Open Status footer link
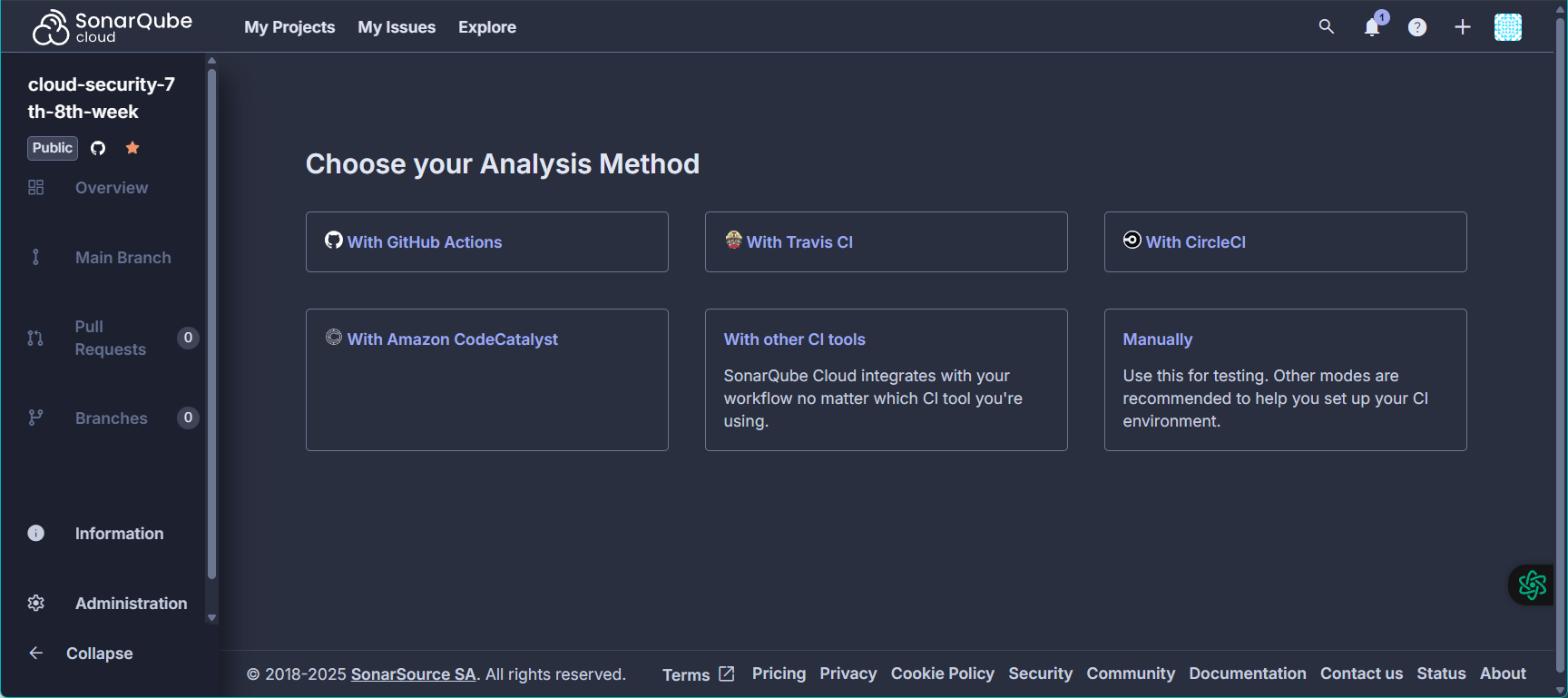Image resolution: width=1568 pixels, height=698 pixels. [x=1441, y=673]
